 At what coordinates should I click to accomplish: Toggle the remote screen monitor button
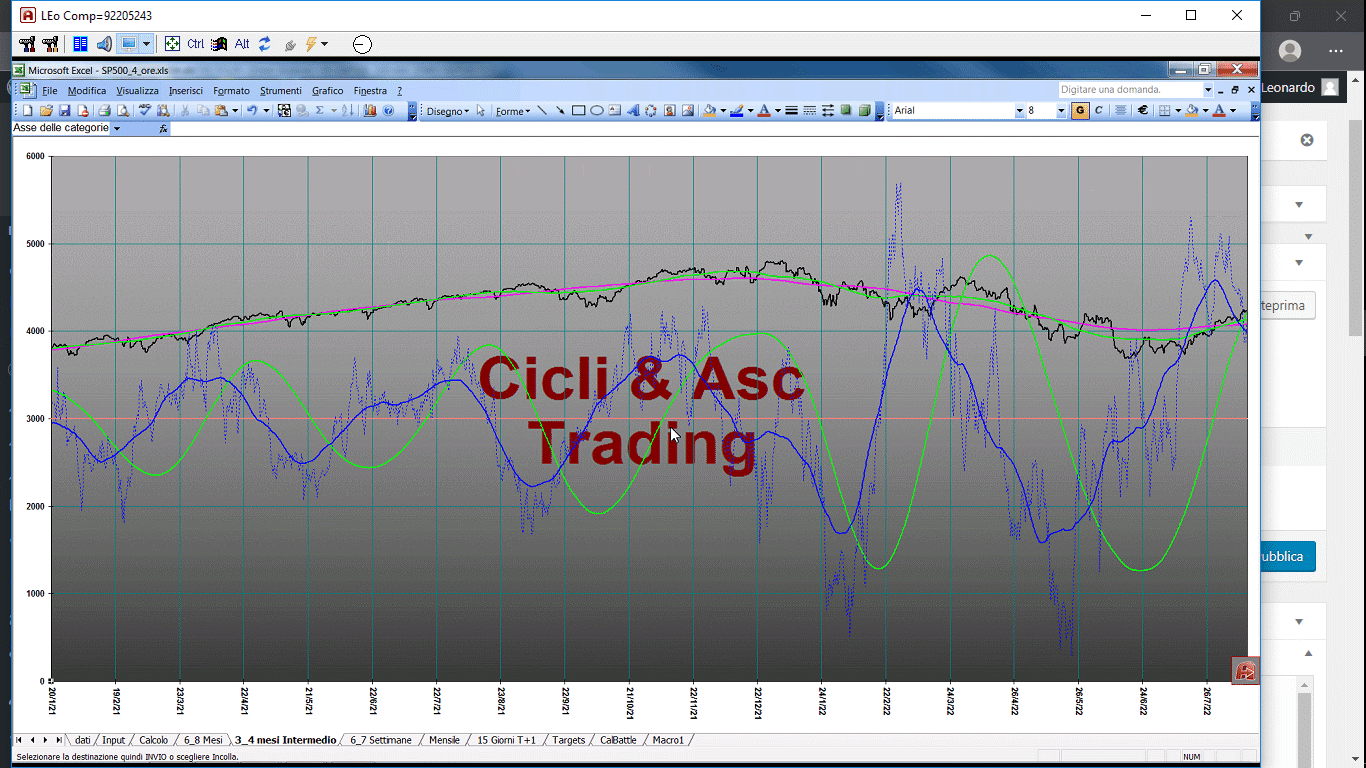(x=128, y=44)
